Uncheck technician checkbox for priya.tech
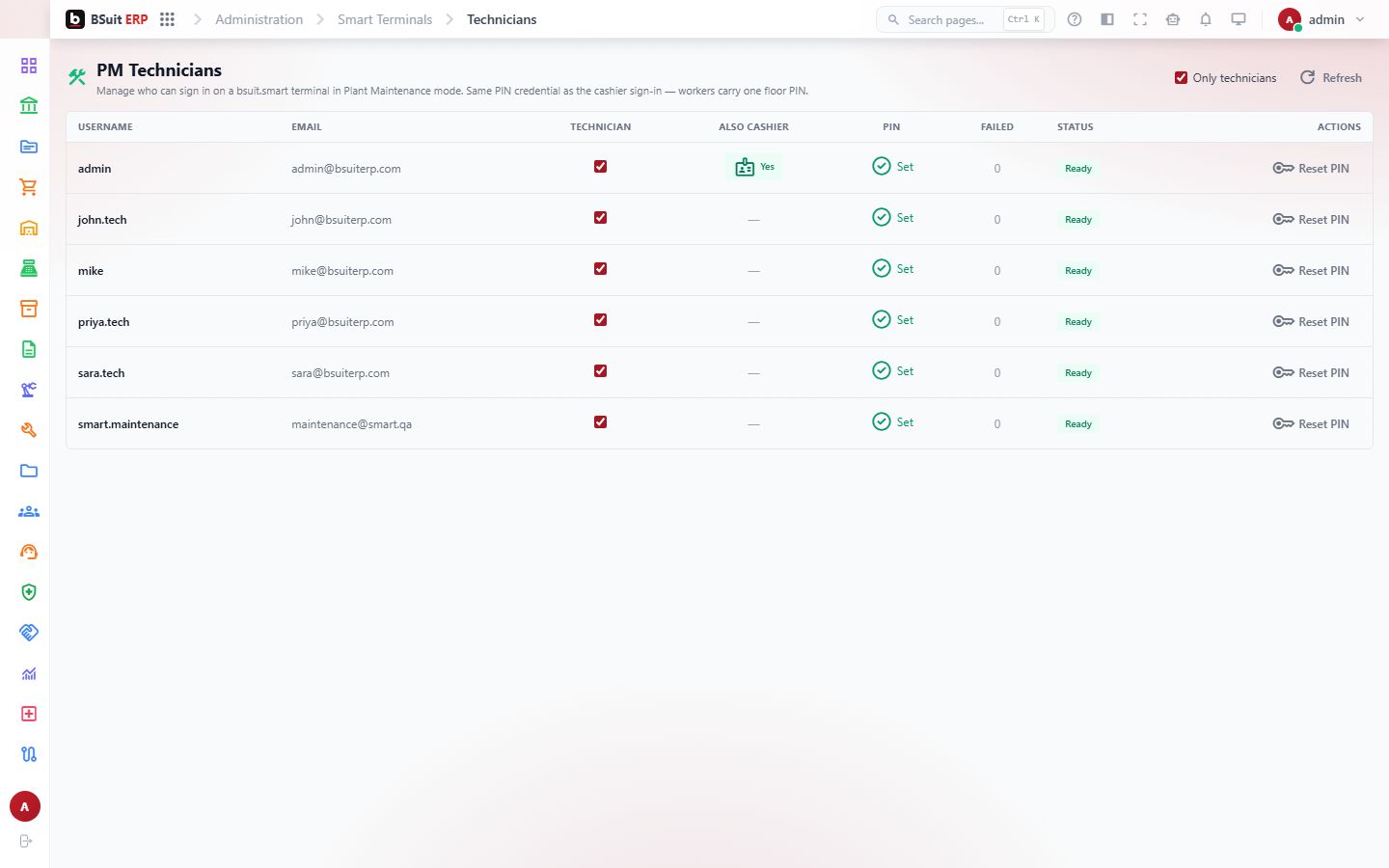This screenshot has height=868, width=1389. point(600,320)
